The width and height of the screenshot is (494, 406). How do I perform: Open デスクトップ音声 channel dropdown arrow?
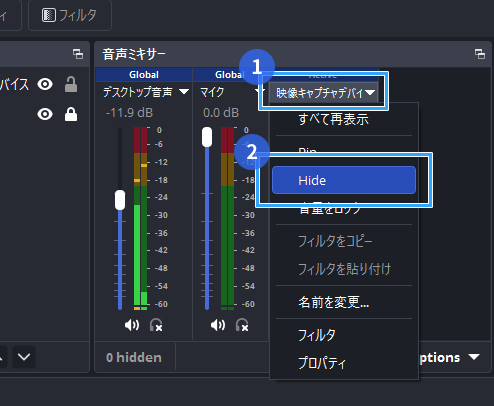[x=184, y=92]
